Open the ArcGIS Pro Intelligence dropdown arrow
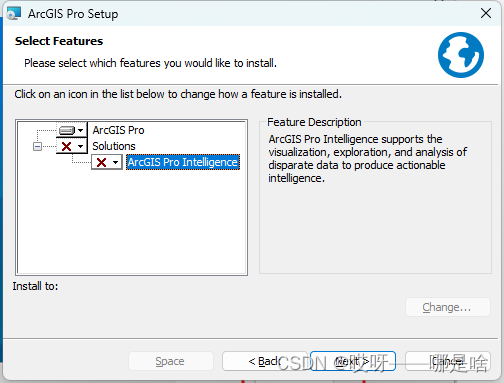504x383 pixels. point(115,163)
